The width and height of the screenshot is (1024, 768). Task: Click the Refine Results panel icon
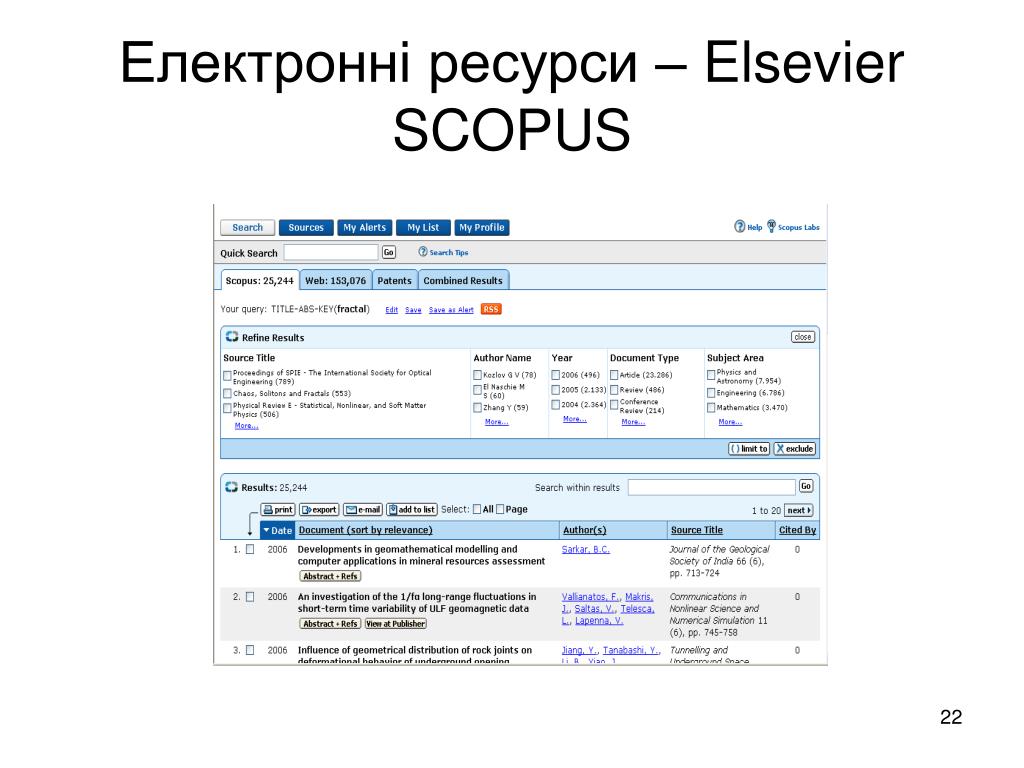(232, 336)
